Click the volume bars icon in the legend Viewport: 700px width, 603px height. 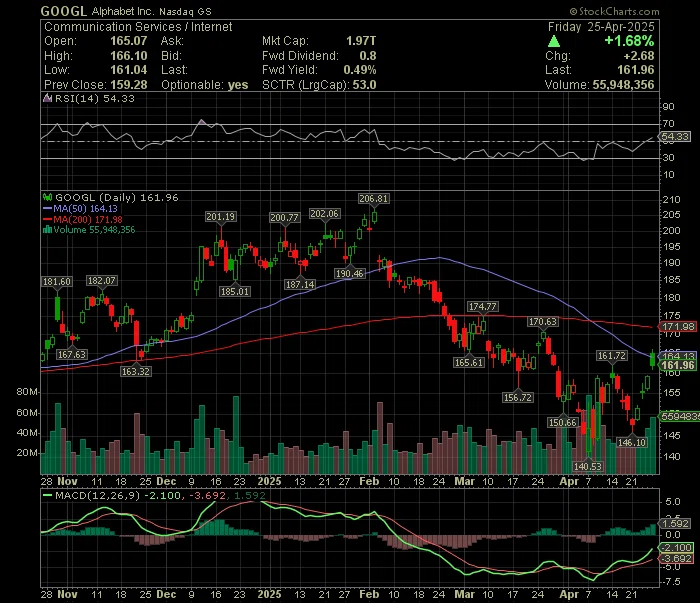[x=47, y=230]
